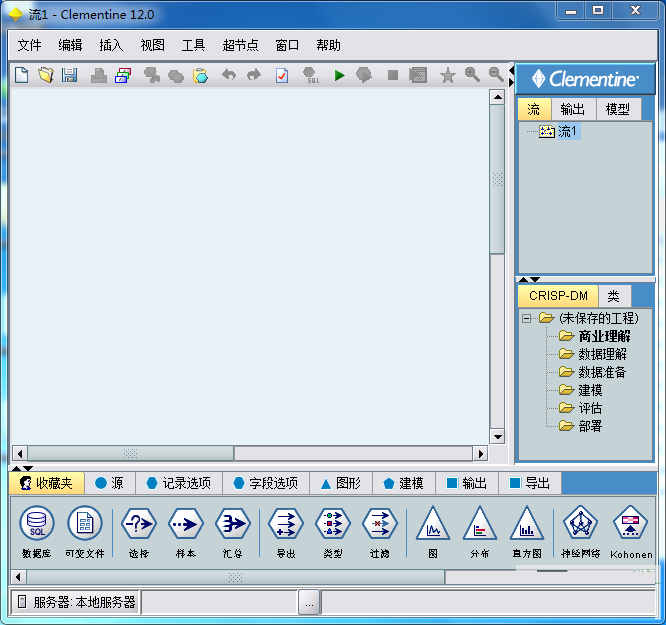
Task: Open the 建模 palette tab
Action: tap(404, 483)
